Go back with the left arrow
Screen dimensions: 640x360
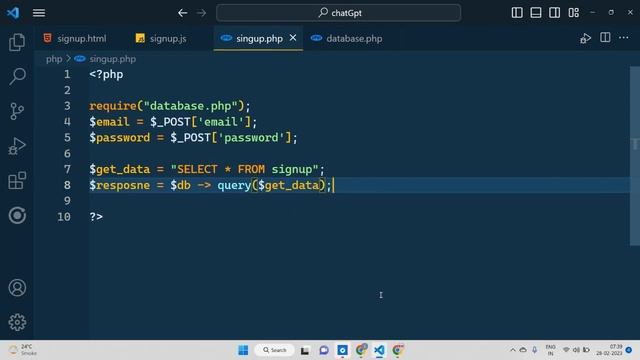click(182, 13)
